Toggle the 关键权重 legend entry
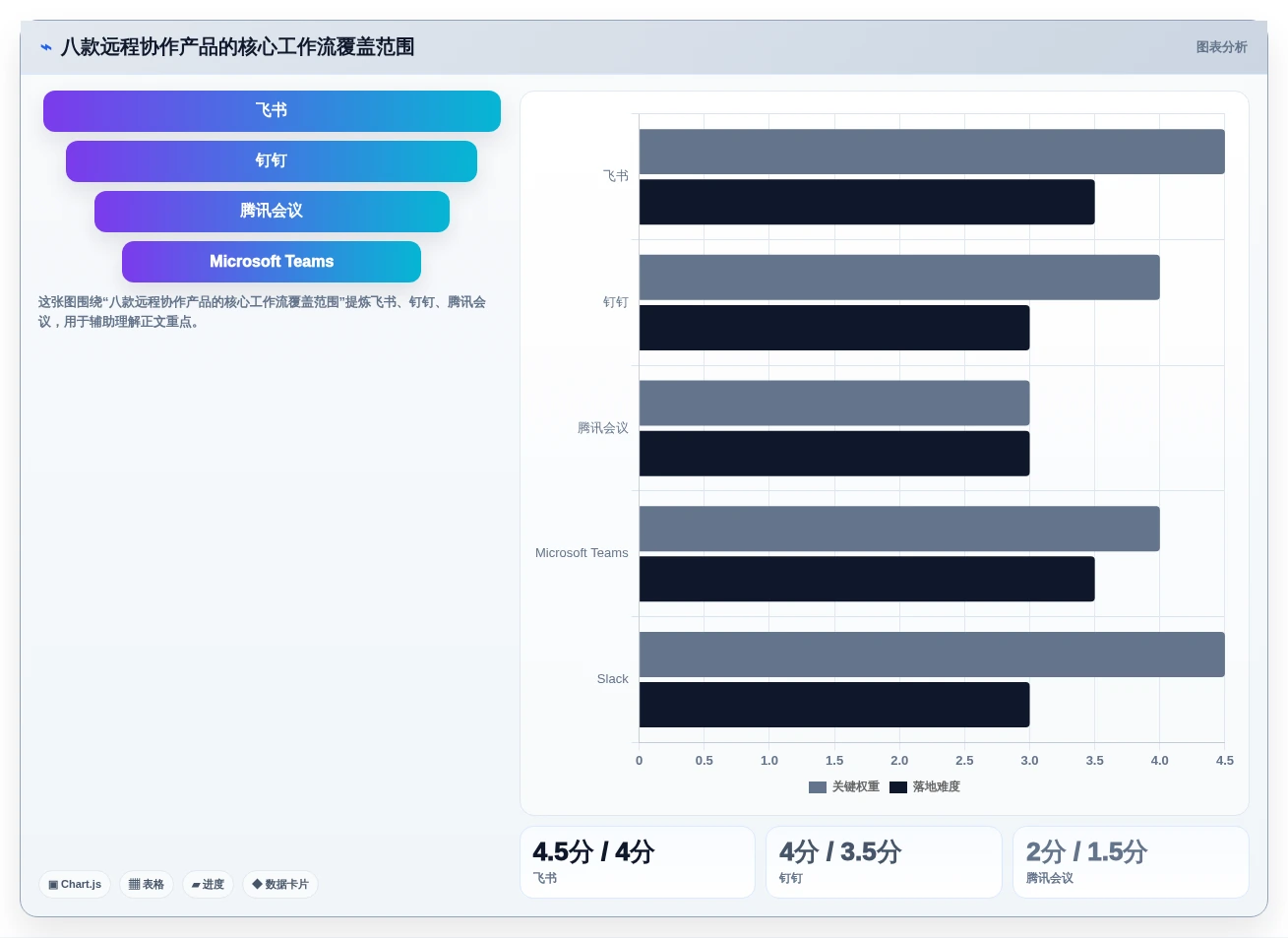The height and width of the screenshot is (938, 1288). click(x=844, y=786)
